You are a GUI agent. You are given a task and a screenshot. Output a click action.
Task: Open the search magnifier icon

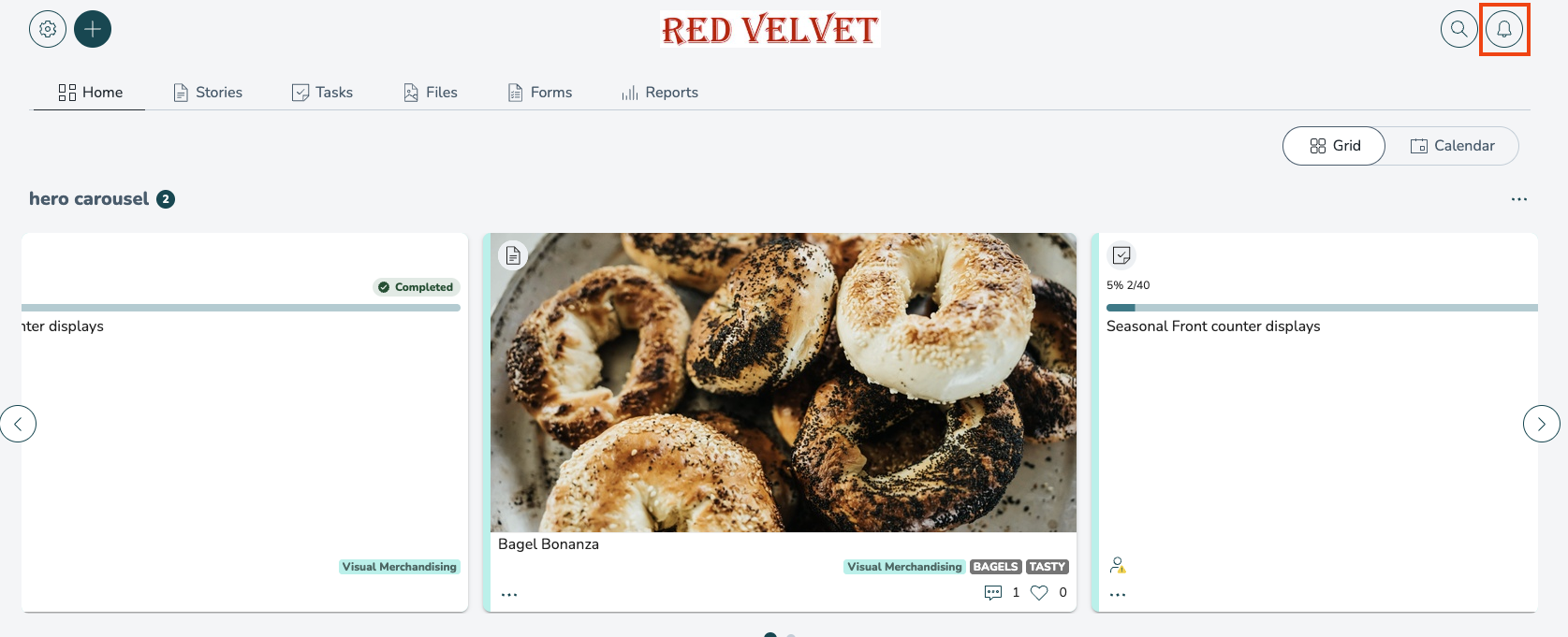tap(1458, 29)
